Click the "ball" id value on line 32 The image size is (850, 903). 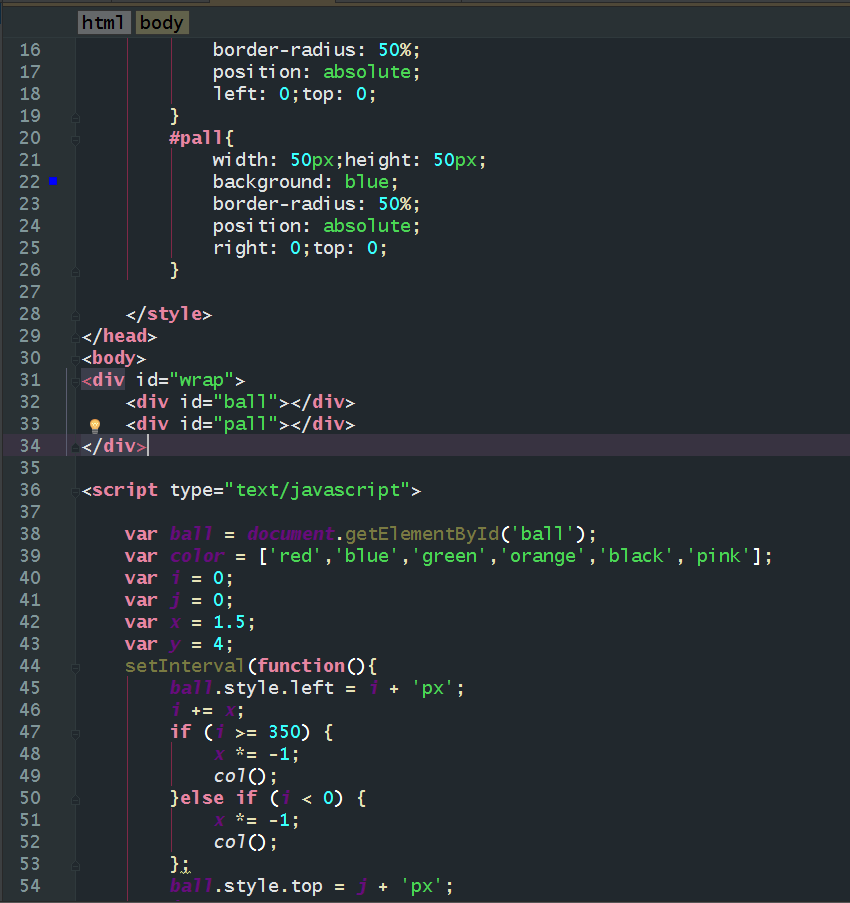click(246, 402)
